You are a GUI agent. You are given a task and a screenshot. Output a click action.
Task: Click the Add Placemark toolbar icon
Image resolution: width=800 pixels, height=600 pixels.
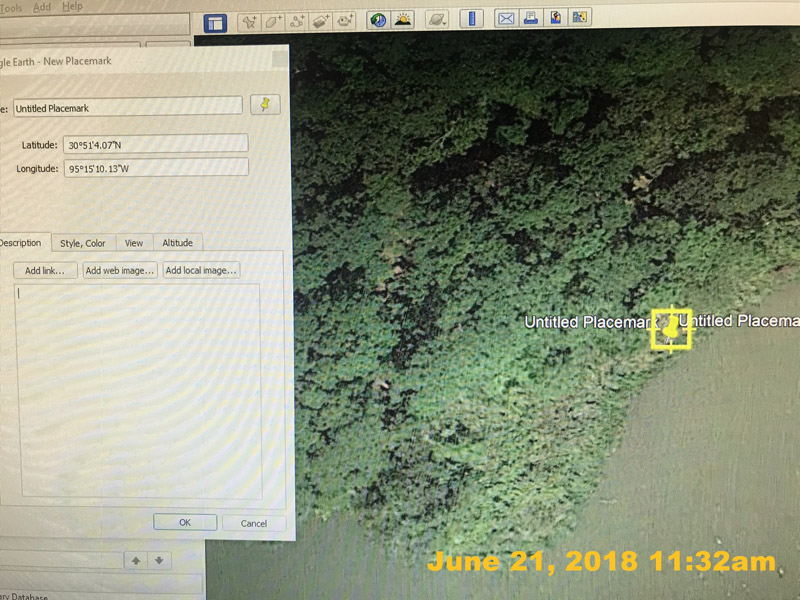pos(249,20)
